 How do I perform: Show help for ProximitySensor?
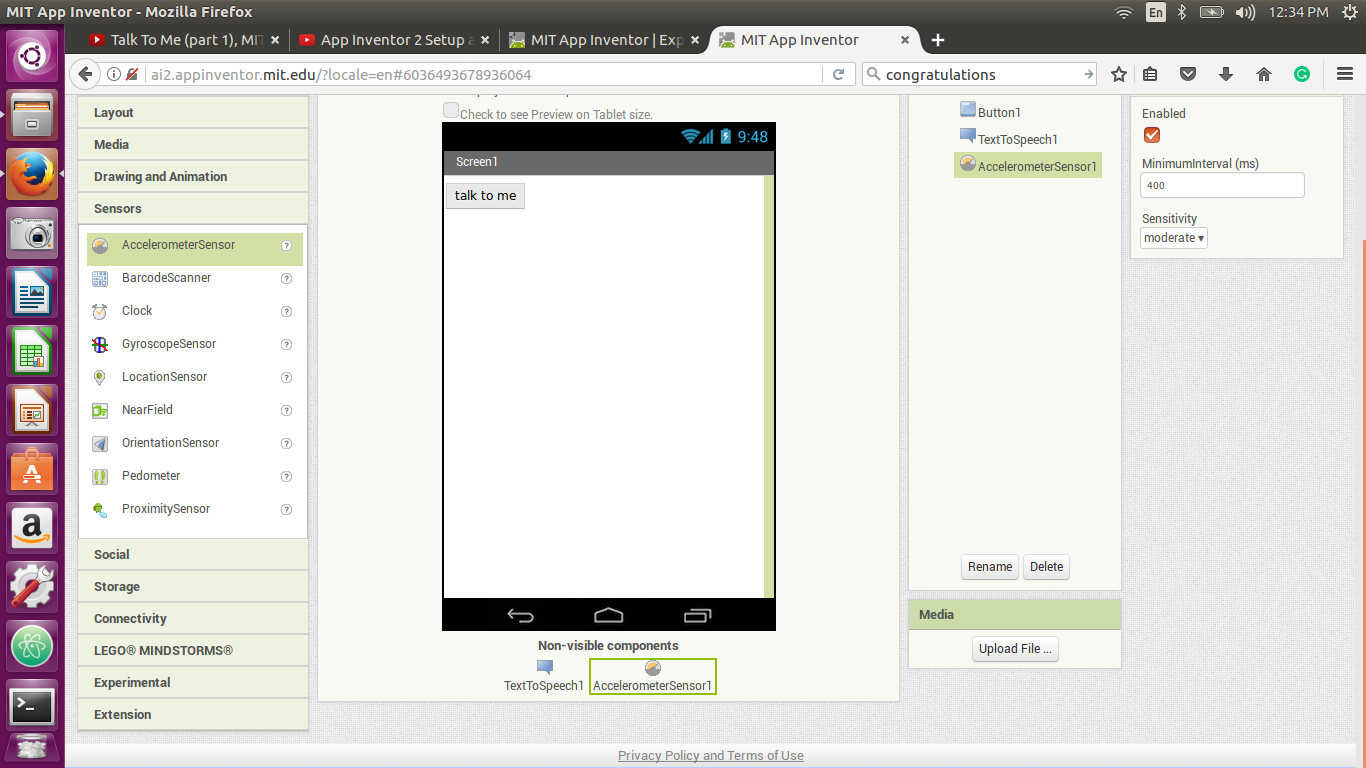click(286, 509)
